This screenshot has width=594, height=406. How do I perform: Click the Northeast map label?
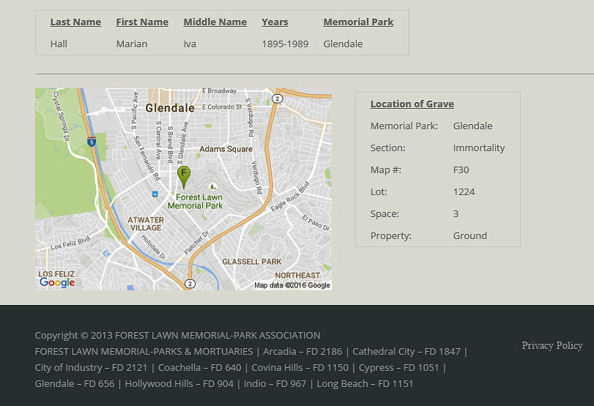tap(297, 275)
